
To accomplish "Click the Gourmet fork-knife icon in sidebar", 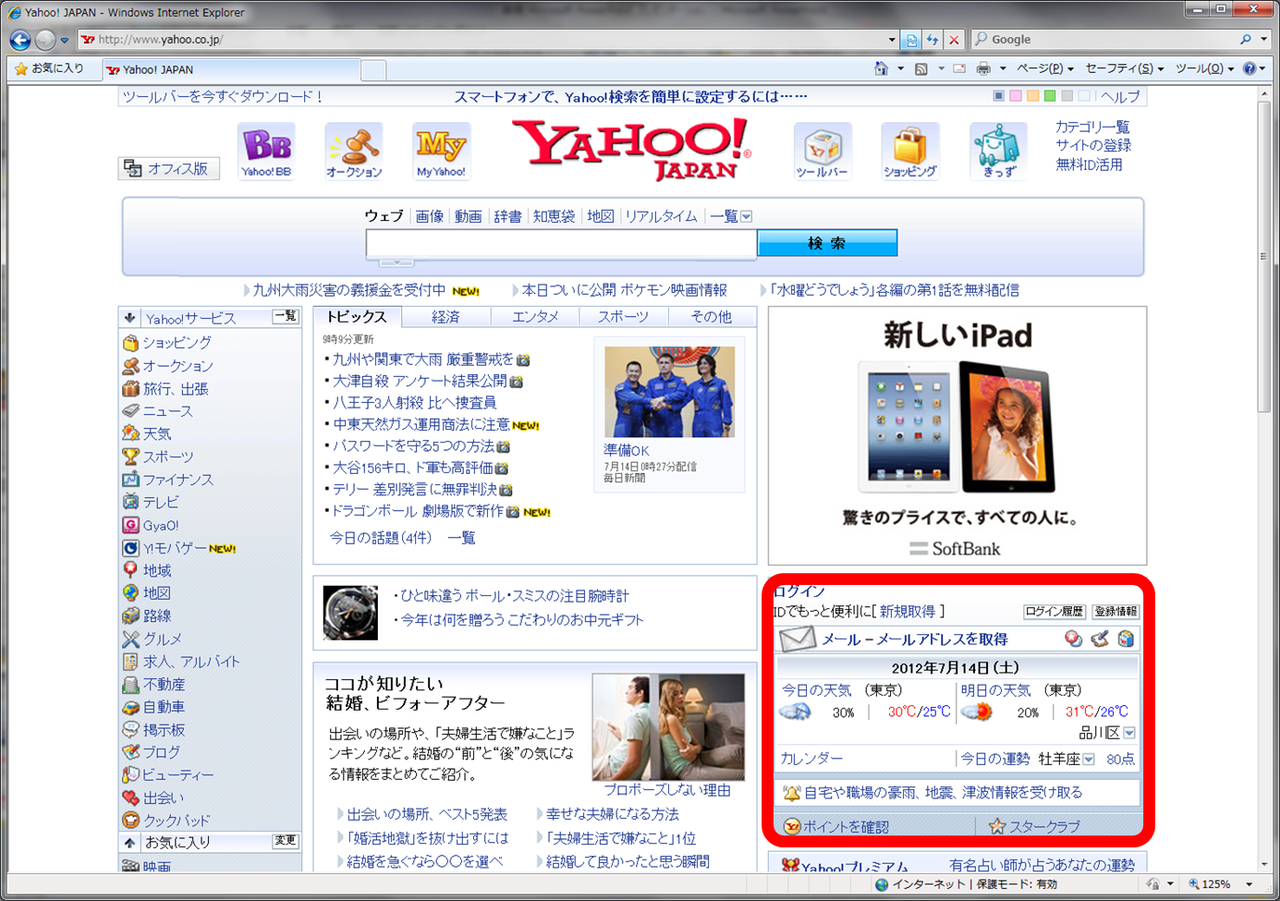I will coord(130,639).
